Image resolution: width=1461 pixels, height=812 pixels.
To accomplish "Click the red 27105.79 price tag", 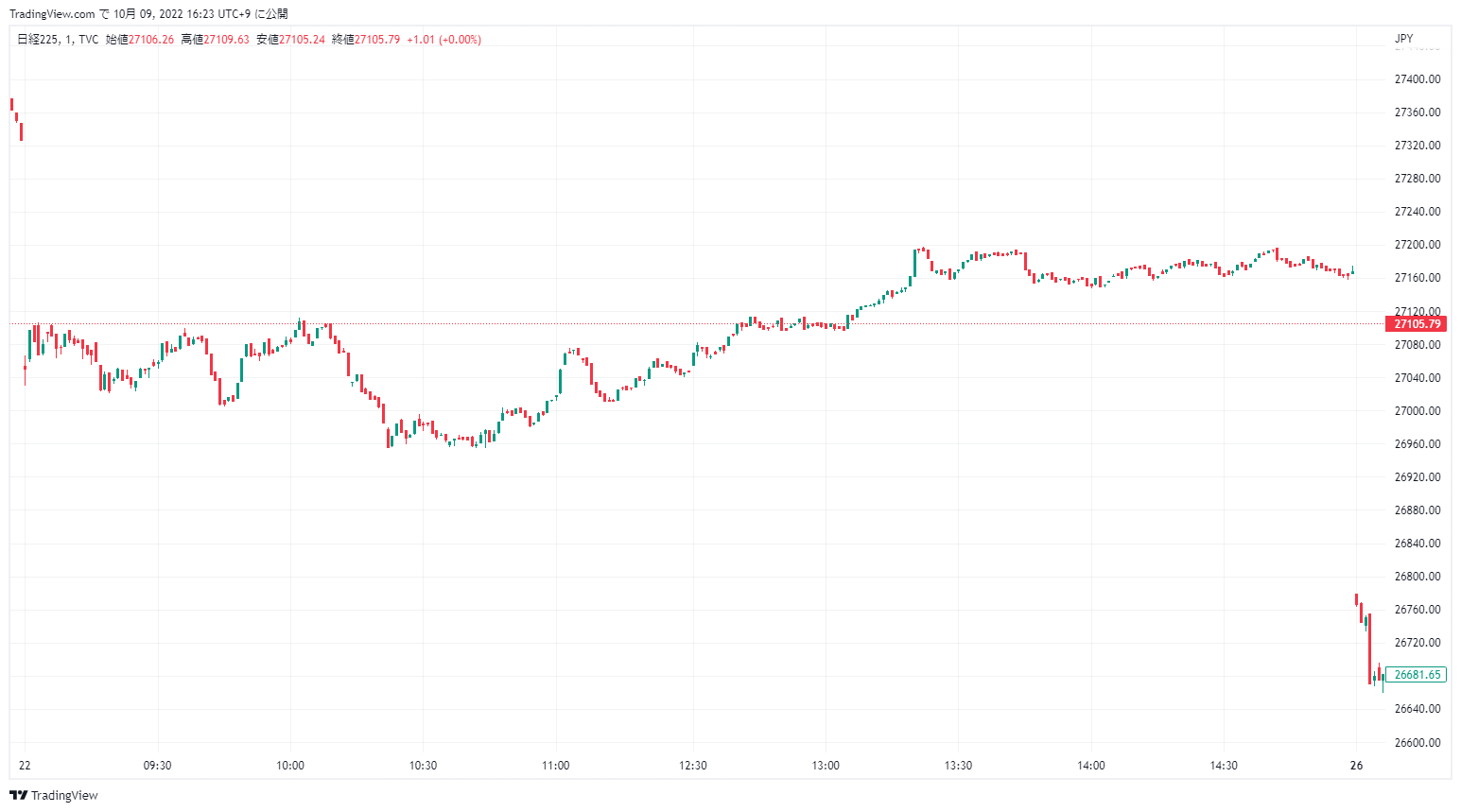I will [x=1417, y=324].
